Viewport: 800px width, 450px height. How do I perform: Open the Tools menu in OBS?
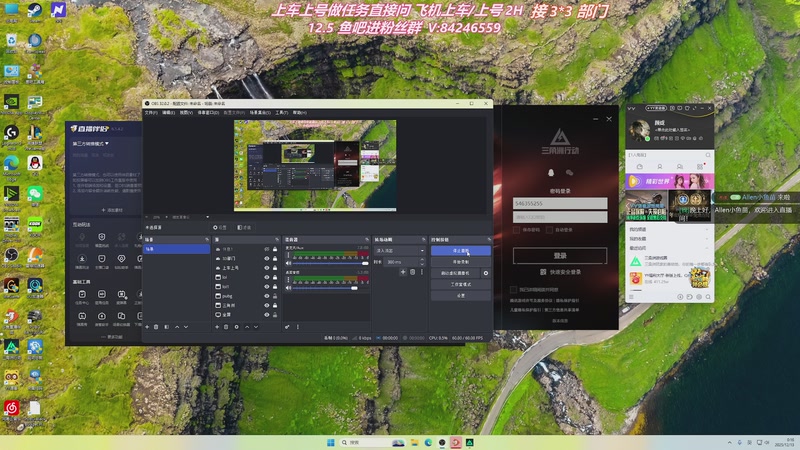[282, 113]
